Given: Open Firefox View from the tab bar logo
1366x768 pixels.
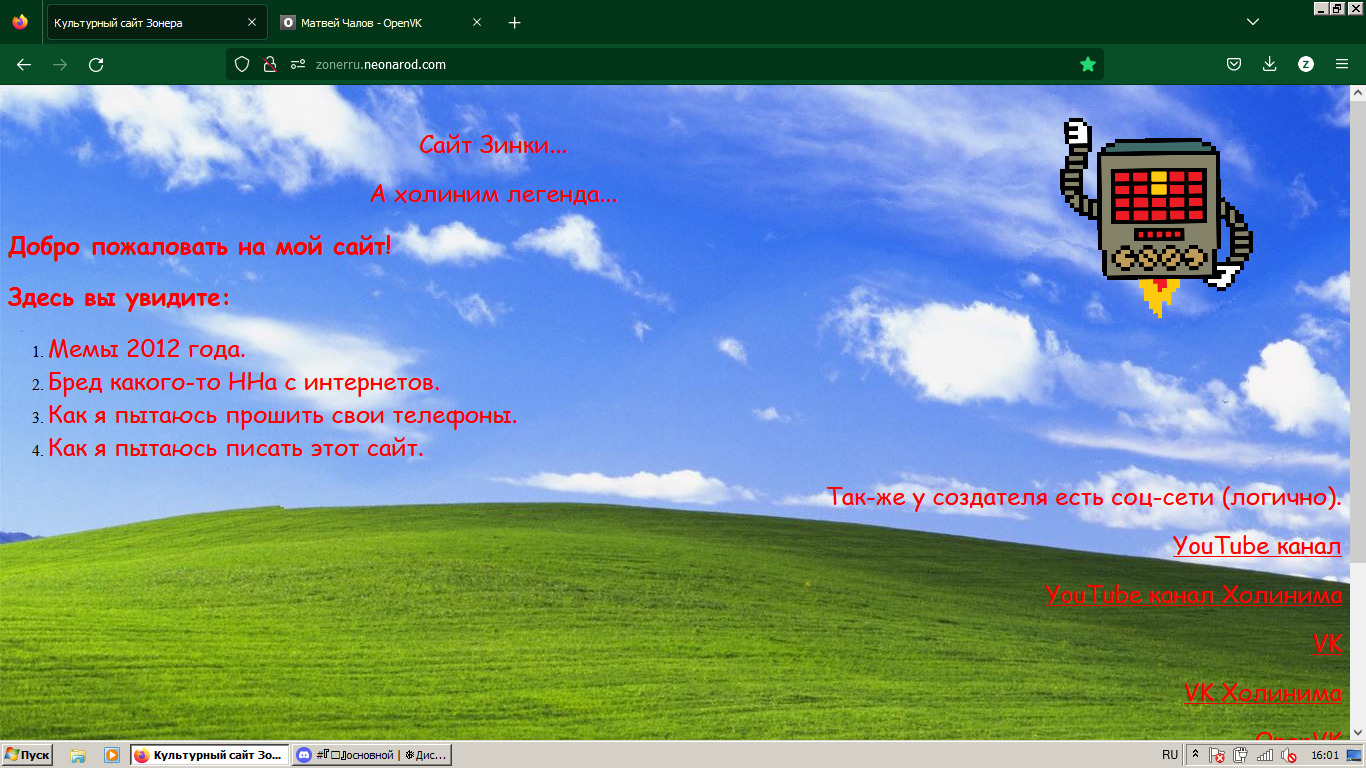Looking at the screenshot, I should click(x=20, y=22).
